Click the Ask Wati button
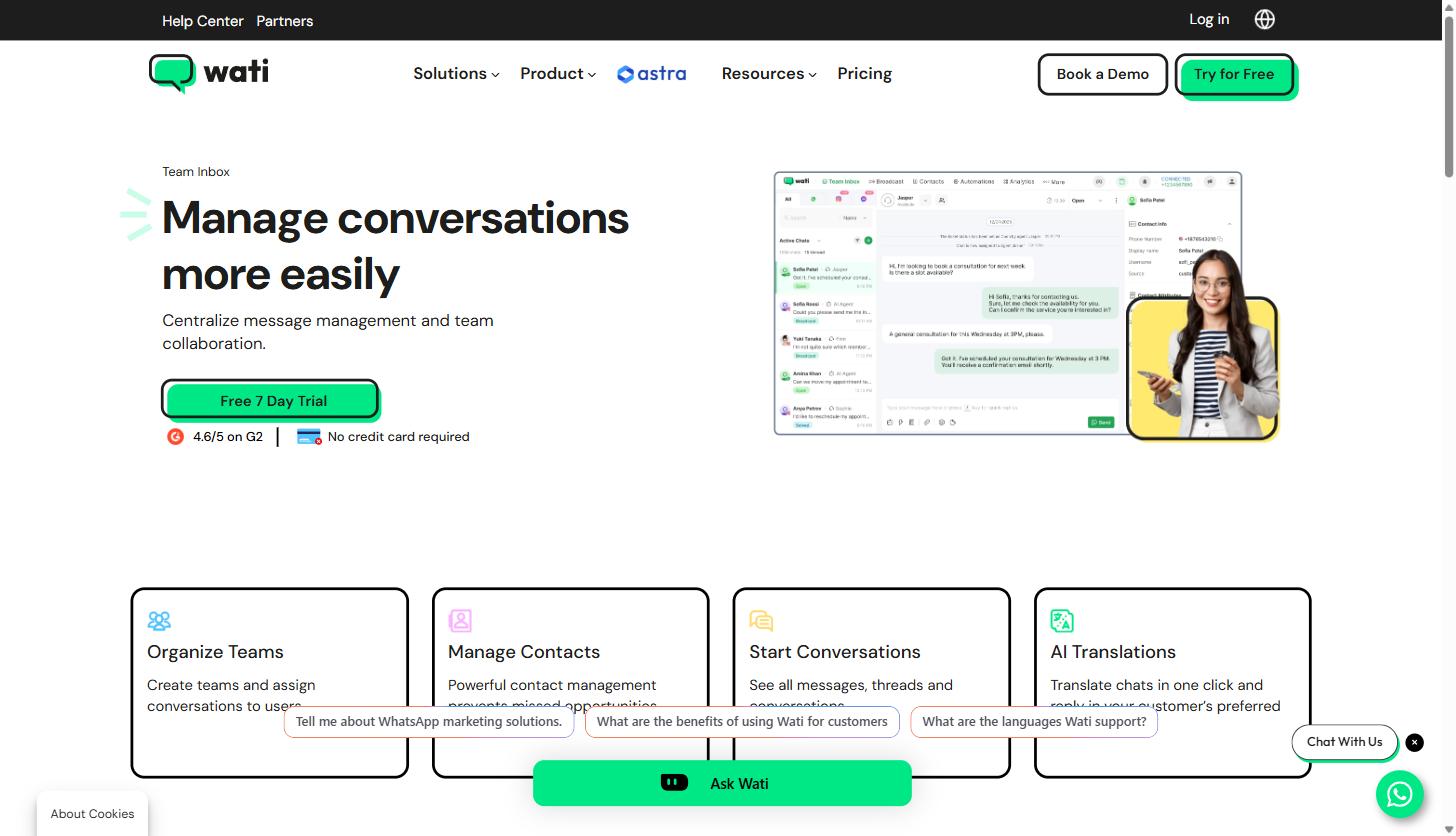The image size is (1456, 836). [x=722, y=783]
